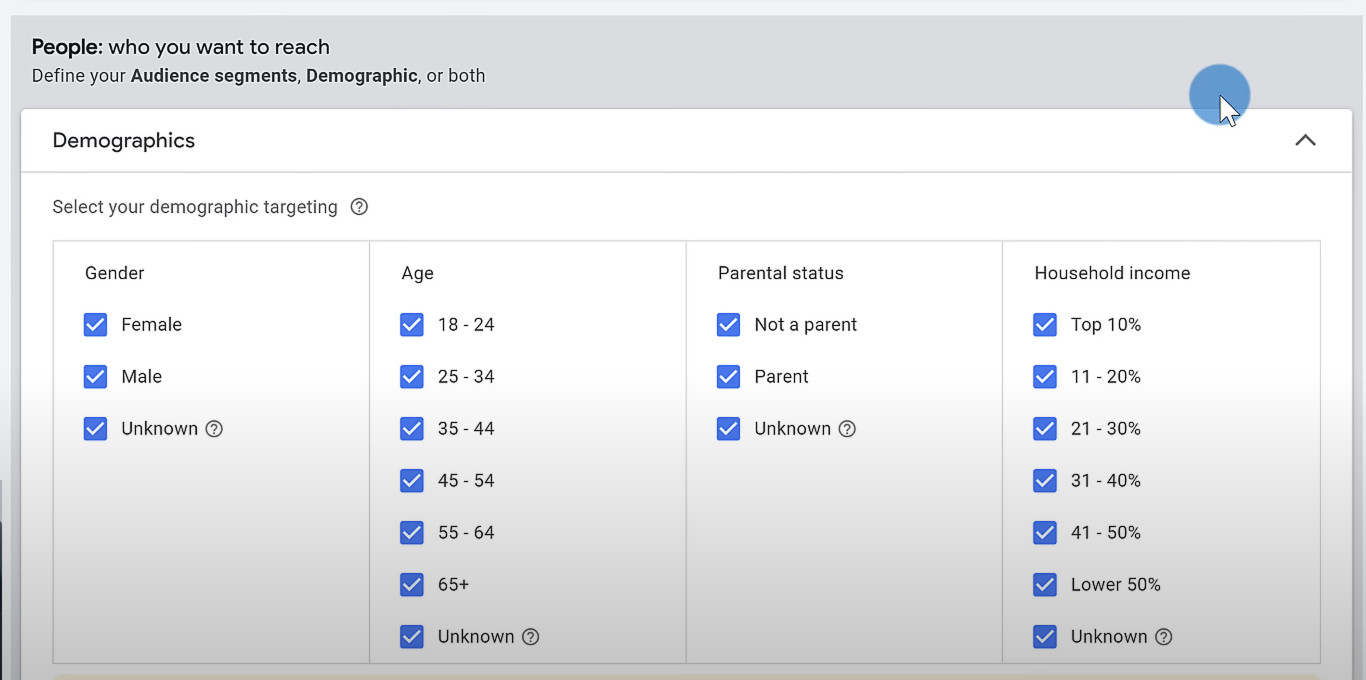This screenshot has width=1366, height=680.
Task: Disable the Not a parent checkbox
Action: point(728,324)
